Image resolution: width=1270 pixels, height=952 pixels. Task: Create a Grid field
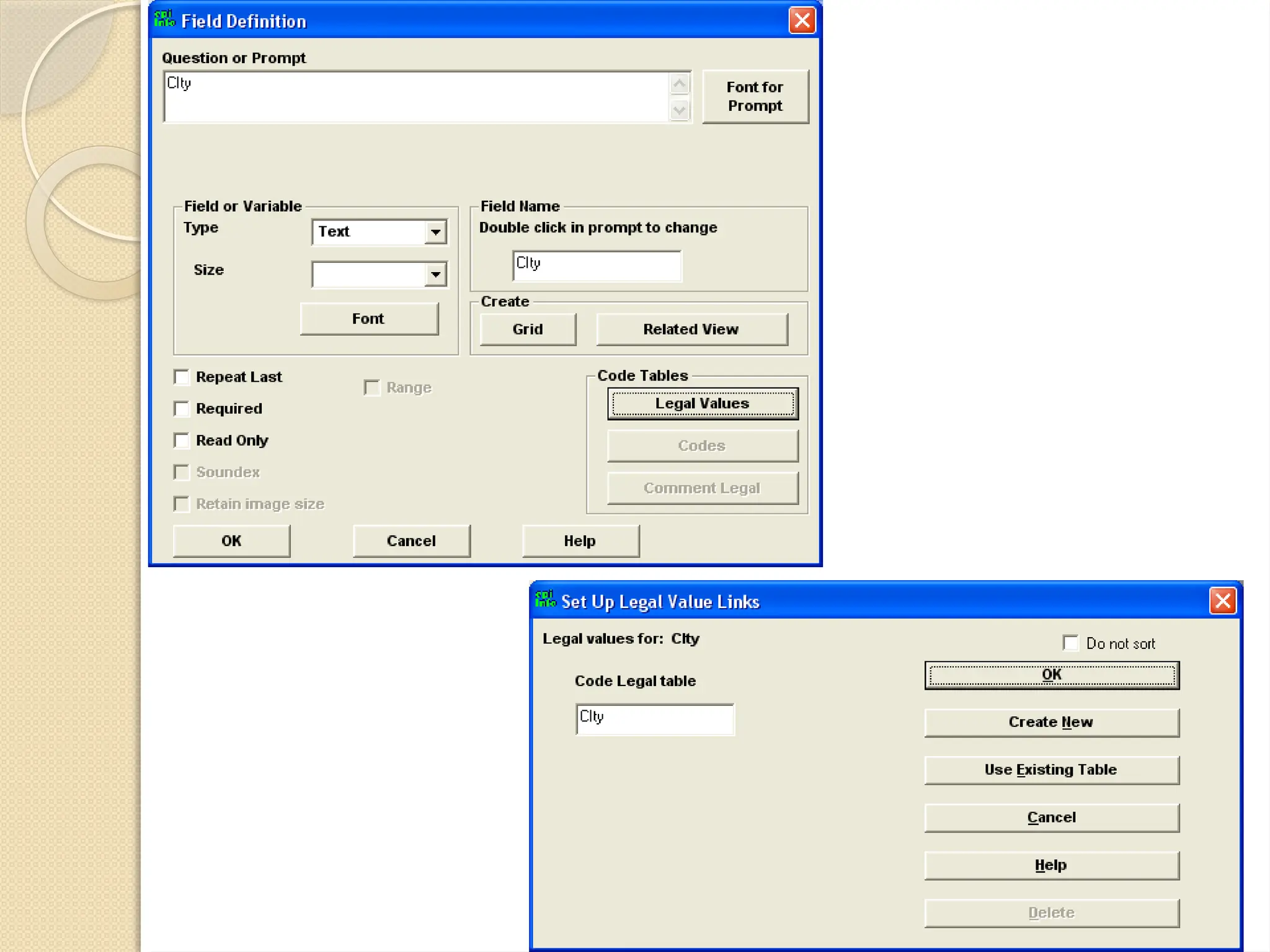click(528, 329)
